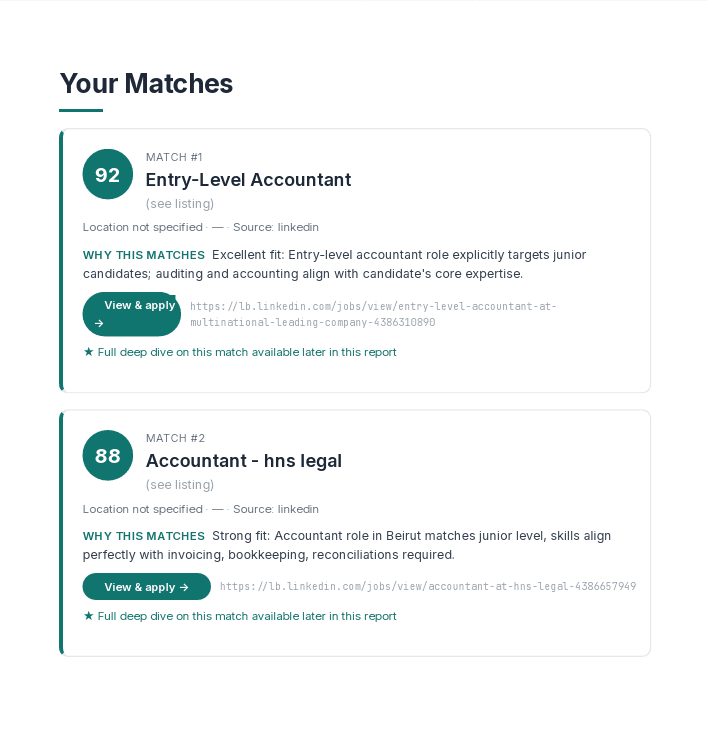The height and width of the screenshot is (733, 707).
Task: Select the Accountant - hns legal title
Action: (244, 461)
